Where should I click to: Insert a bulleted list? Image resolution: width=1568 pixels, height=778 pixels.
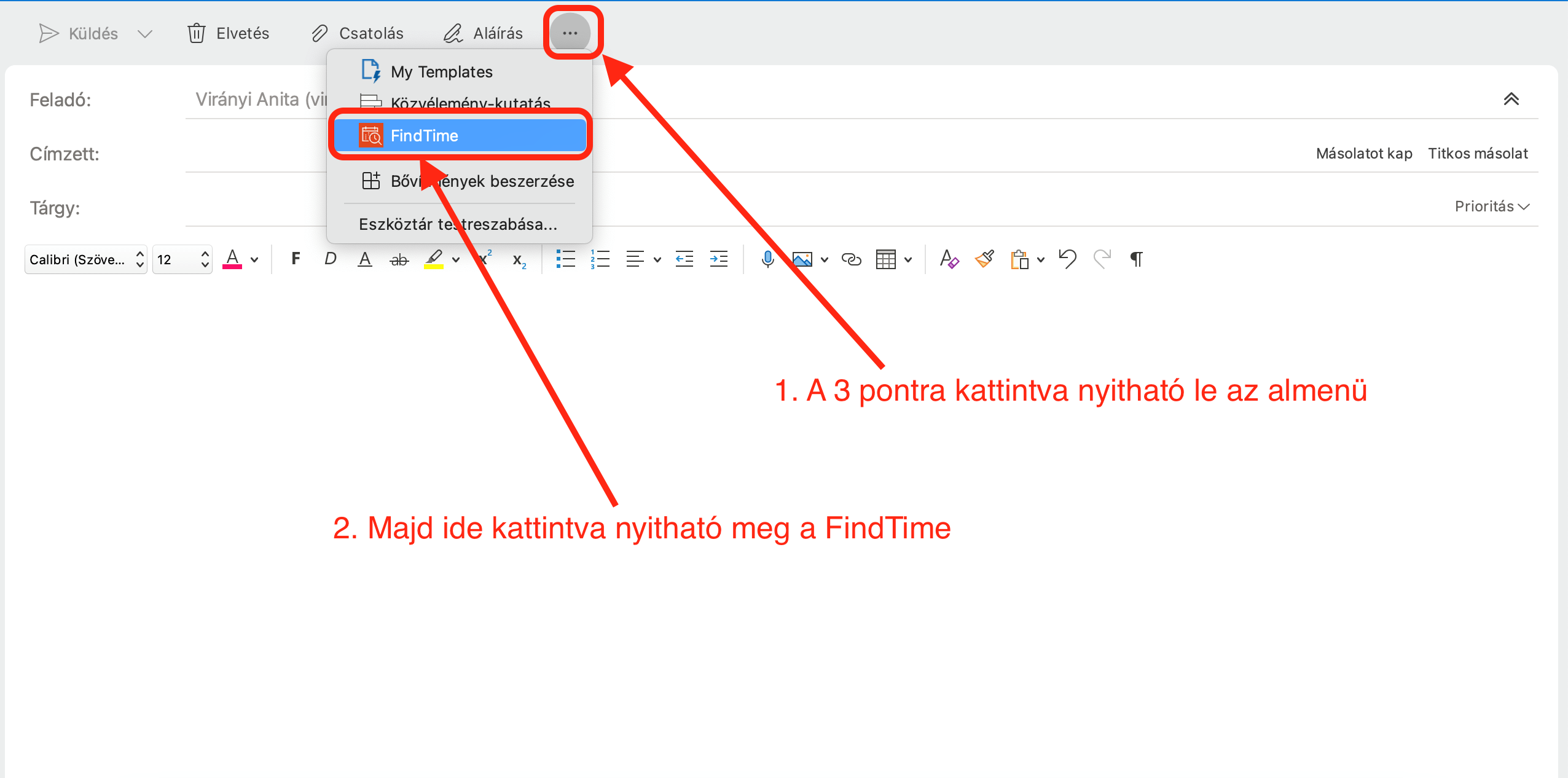[x=566, y=259]
